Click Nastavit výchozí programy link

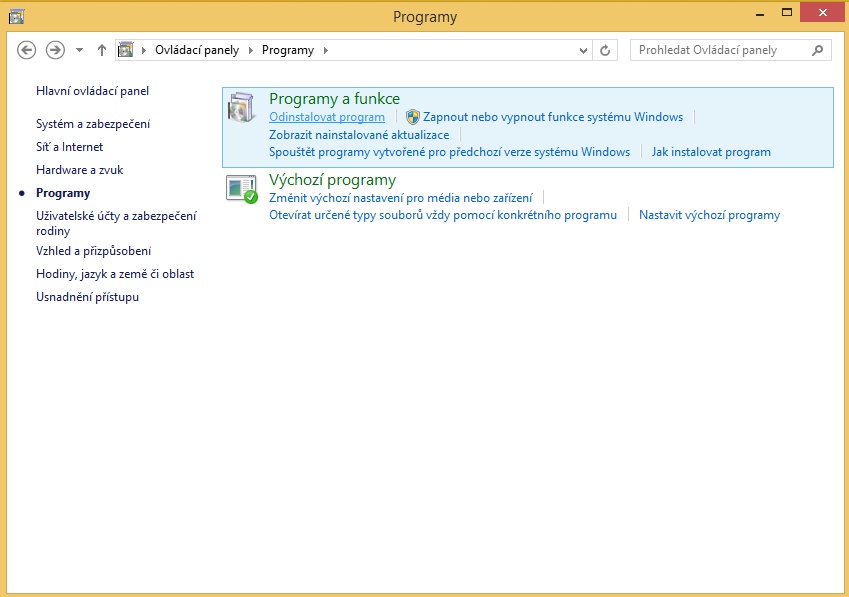pos(709,215)
